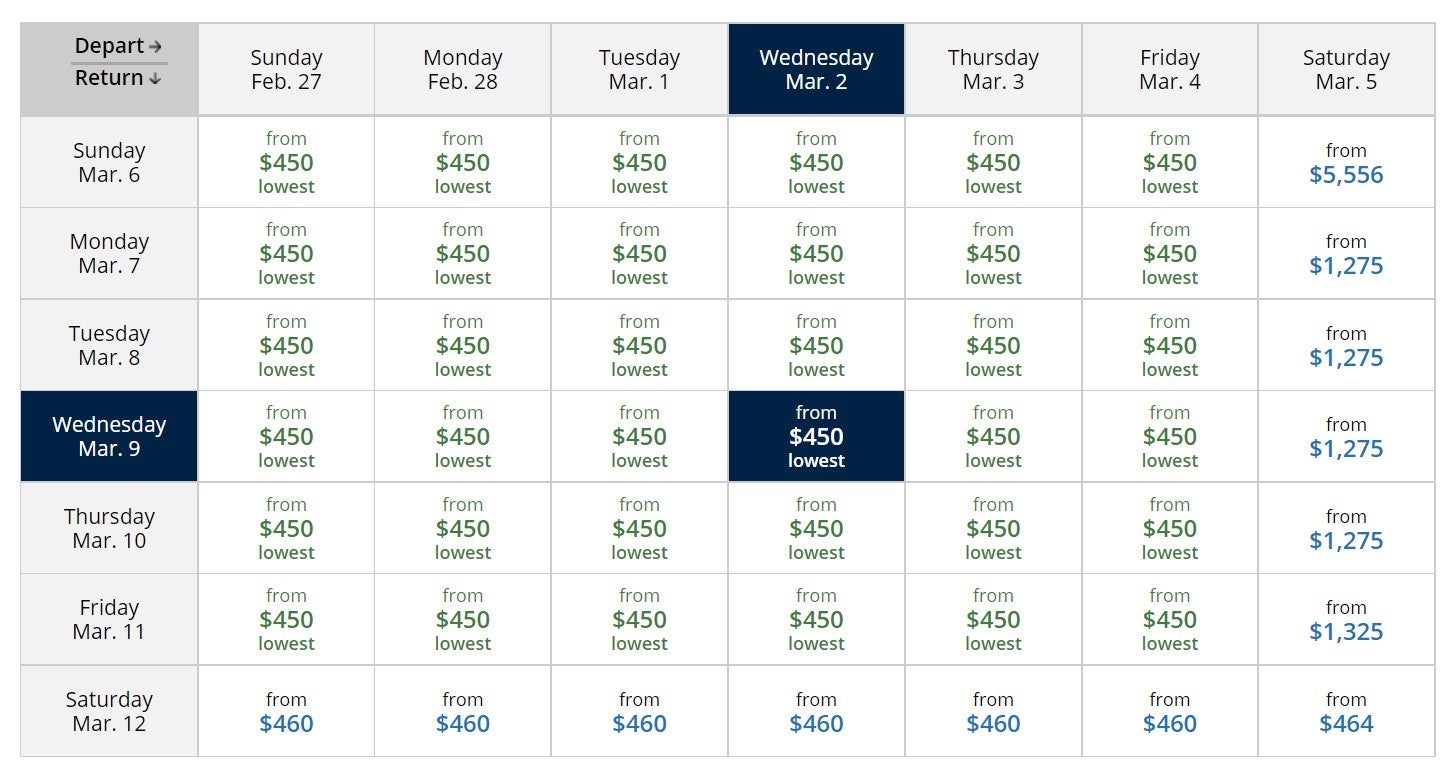Pick the $450 fare departing Monday Feb. 28 returning Mar. 11
The height and width of the screenshot is (772, 1444).
(x=463, y=619)
